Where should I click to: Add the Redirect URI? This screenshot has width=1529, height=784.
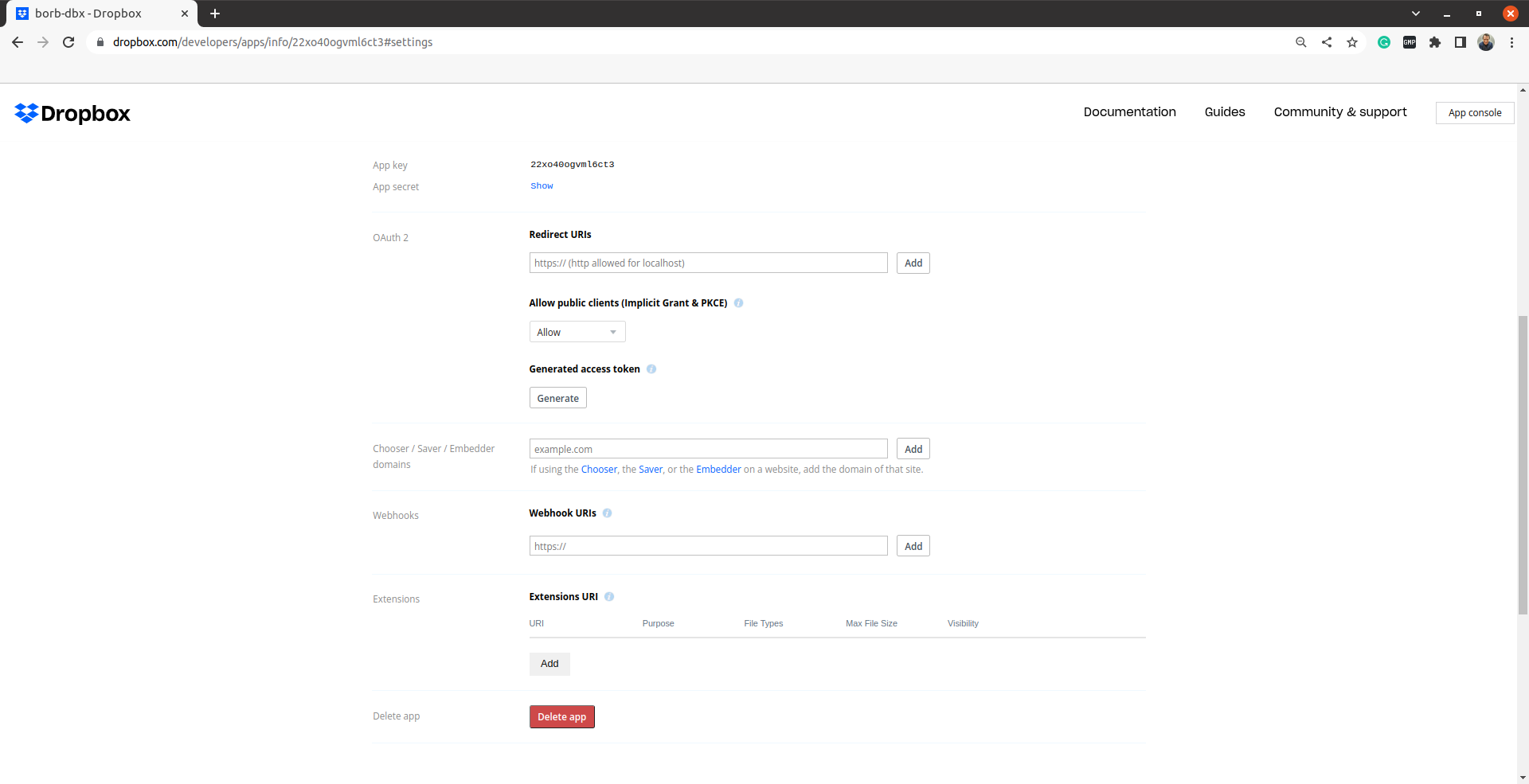click(913, 263)
